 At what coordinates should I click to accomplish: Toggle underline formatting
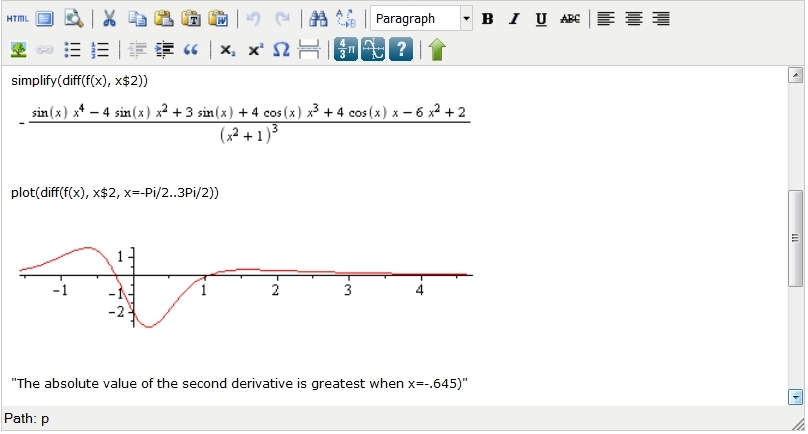coord(541,18)
